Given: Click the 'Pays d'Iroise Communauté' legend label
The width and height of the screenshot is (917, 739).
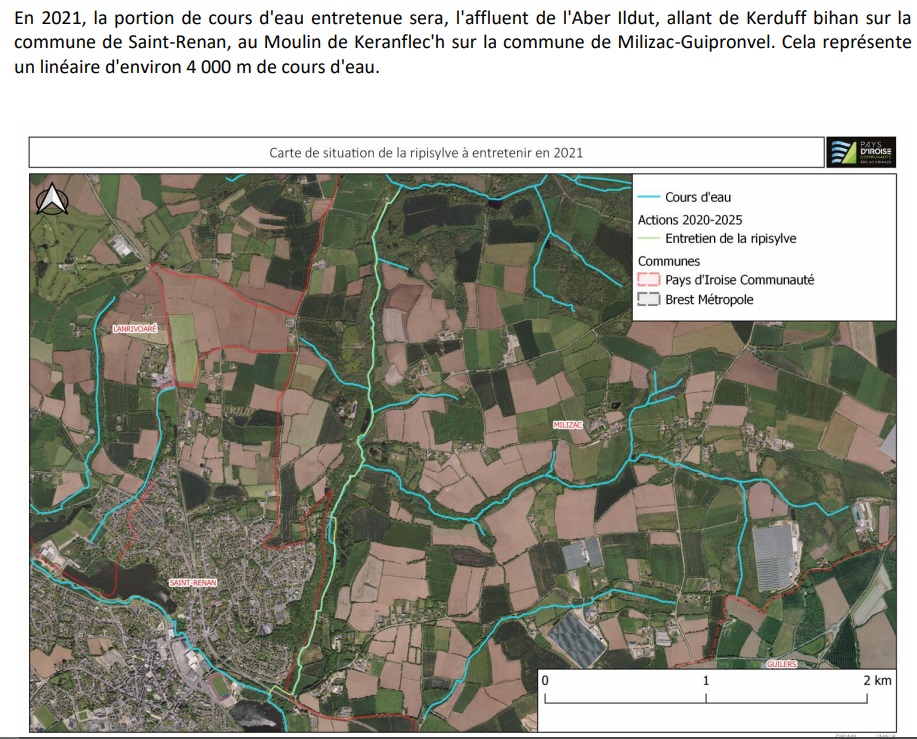Looking at the screenshot, I should 739,280.
